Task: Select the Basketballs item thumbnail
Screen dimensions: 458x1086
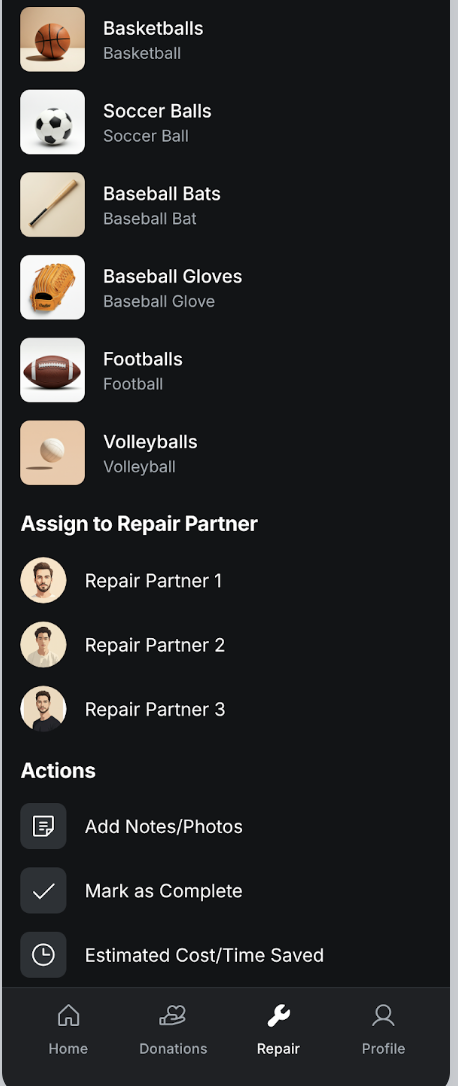Action: [x=53, y=39]
